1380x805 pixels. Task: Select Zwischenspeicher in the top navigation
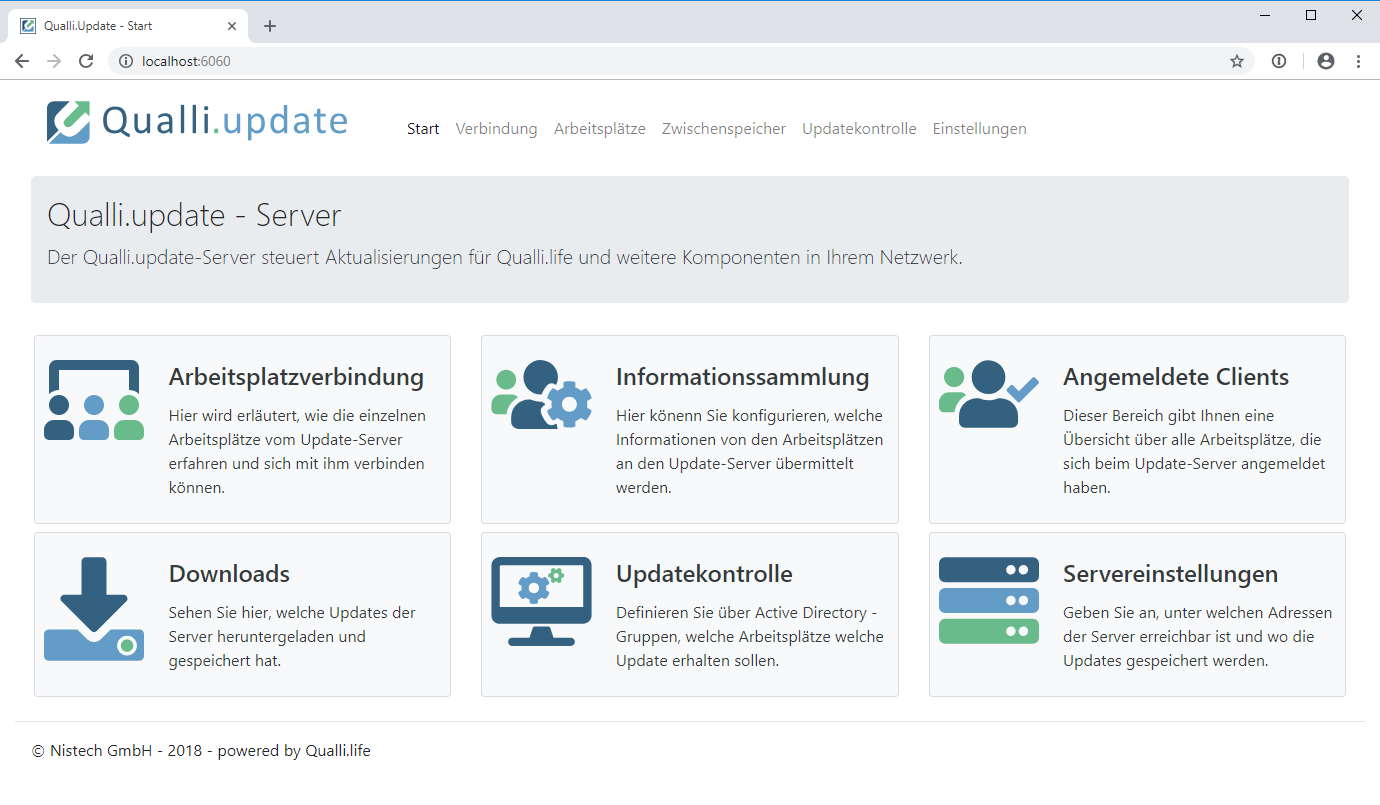(723, 129)
